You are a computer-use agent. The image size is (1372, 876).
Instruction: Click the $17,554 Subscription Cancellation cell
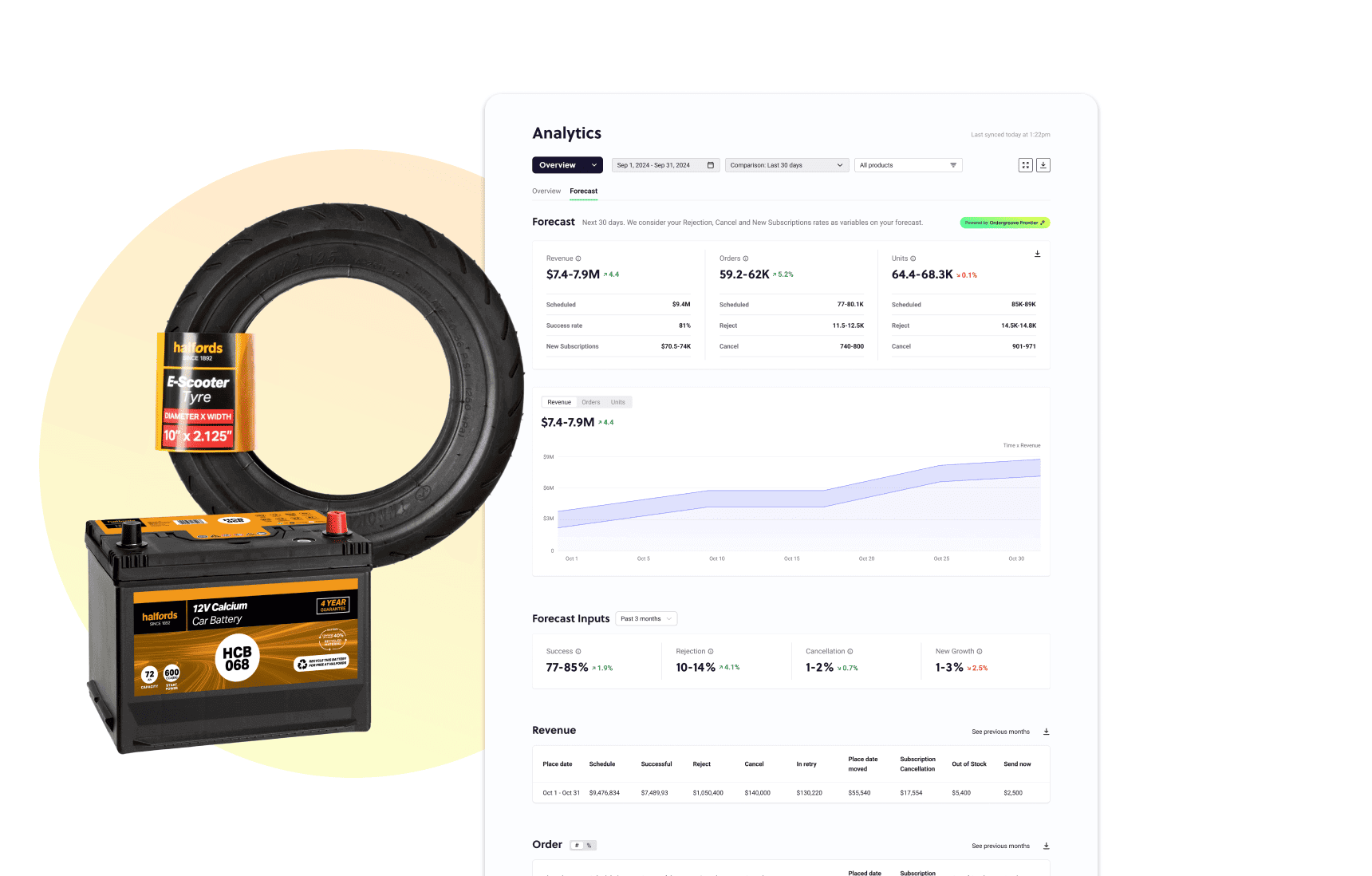click(911, 793)
